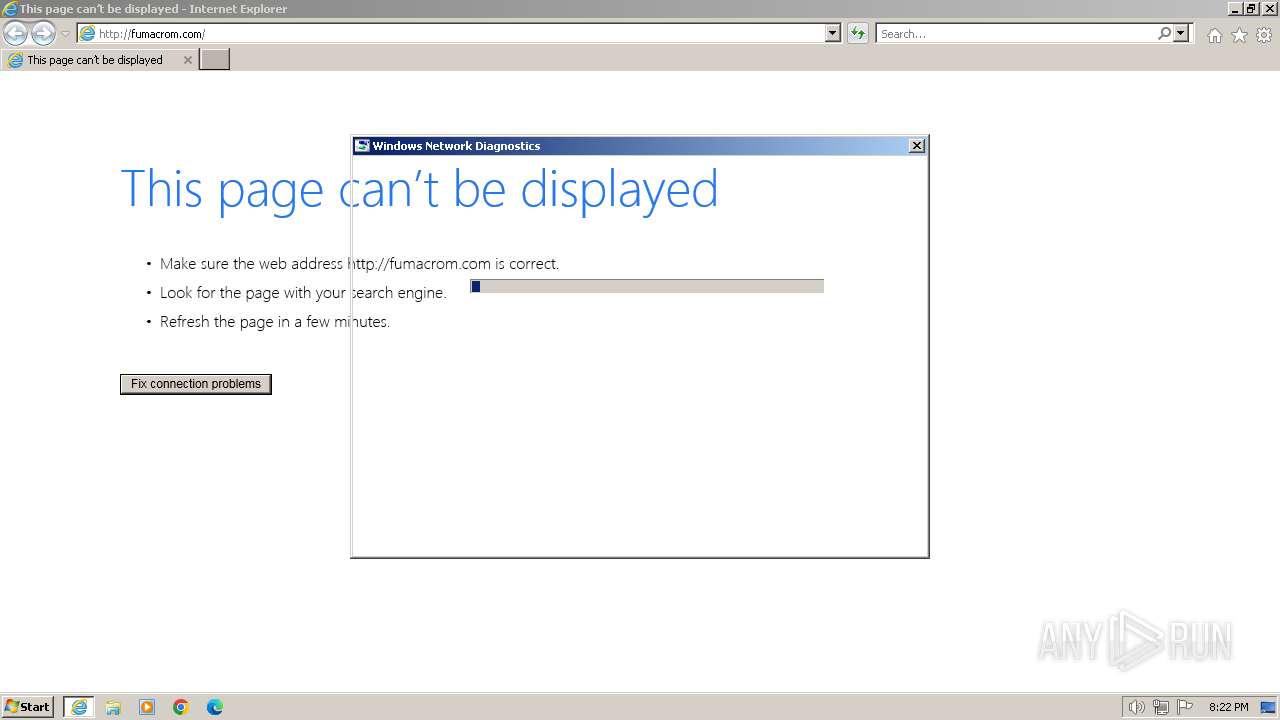Open the search provider dropdown arrow

(1181, 34)
